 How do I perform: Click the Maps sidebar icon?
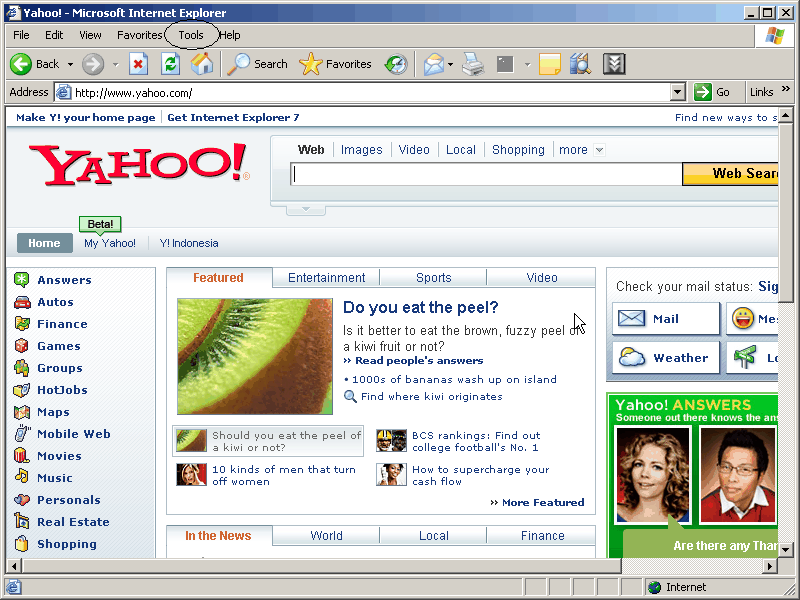coord(22,412)
